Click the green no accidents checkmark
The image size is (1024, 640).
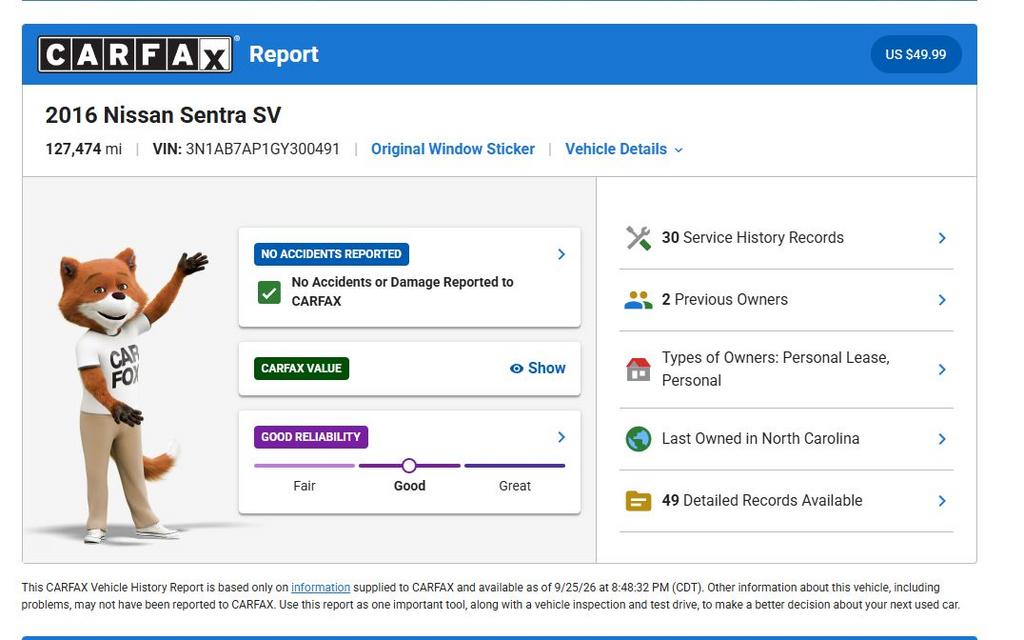tap(269, 292)
